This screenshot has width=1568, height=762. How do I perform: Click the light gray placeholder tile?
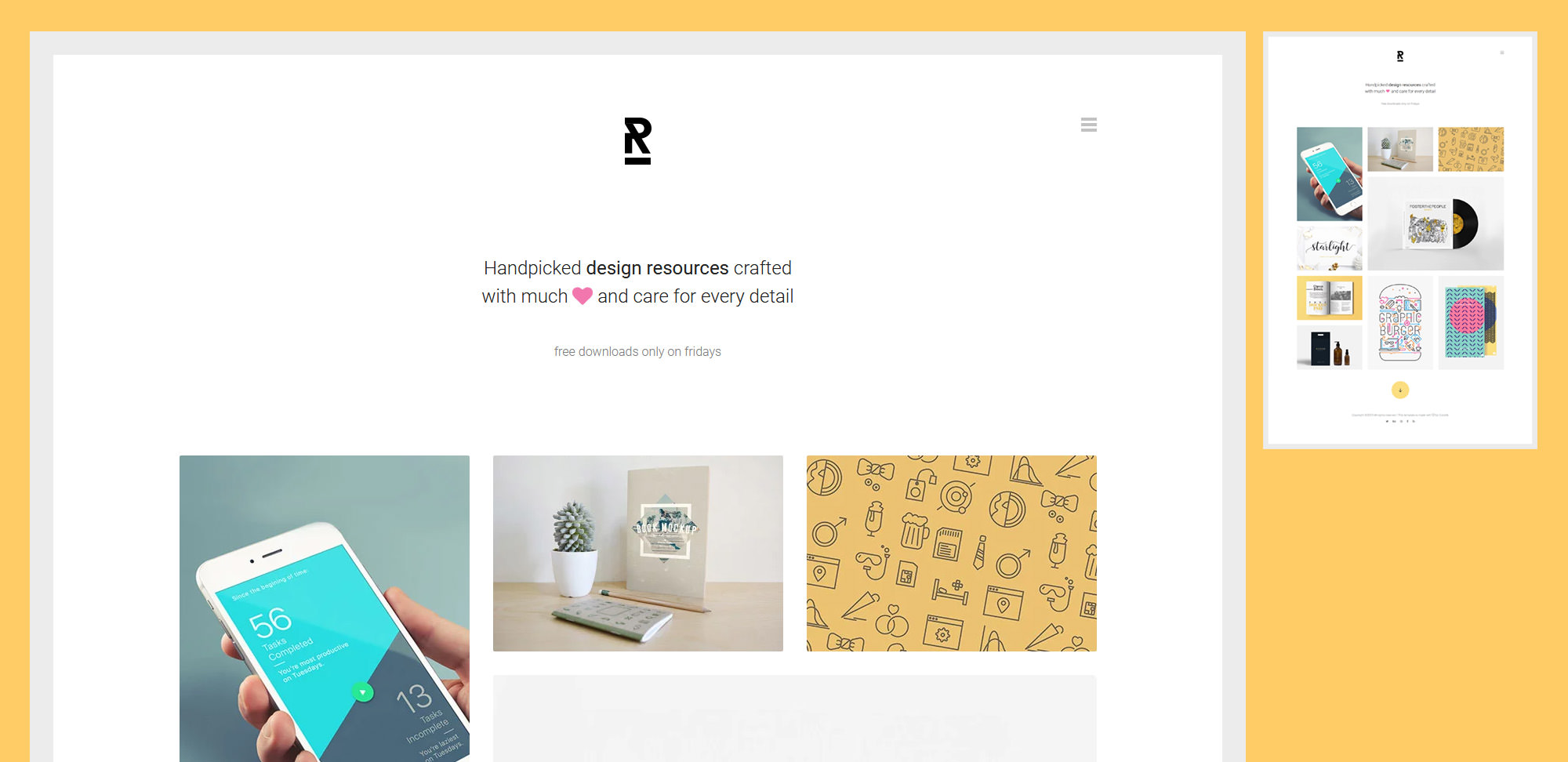pyautogui.click(x=795, y=718)
